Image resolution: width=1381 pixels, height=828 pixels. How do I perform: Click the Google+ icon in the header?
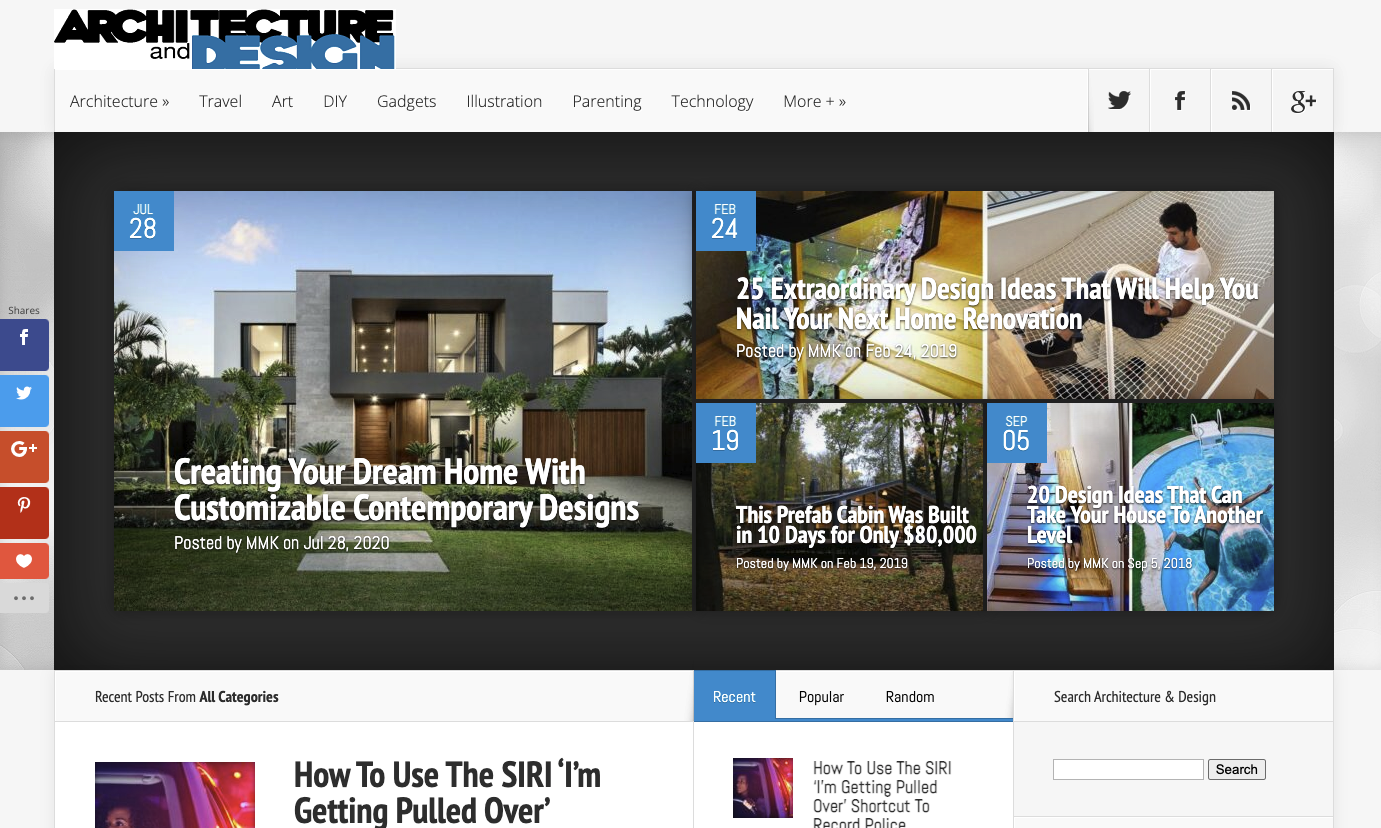tap(1301, 100)
